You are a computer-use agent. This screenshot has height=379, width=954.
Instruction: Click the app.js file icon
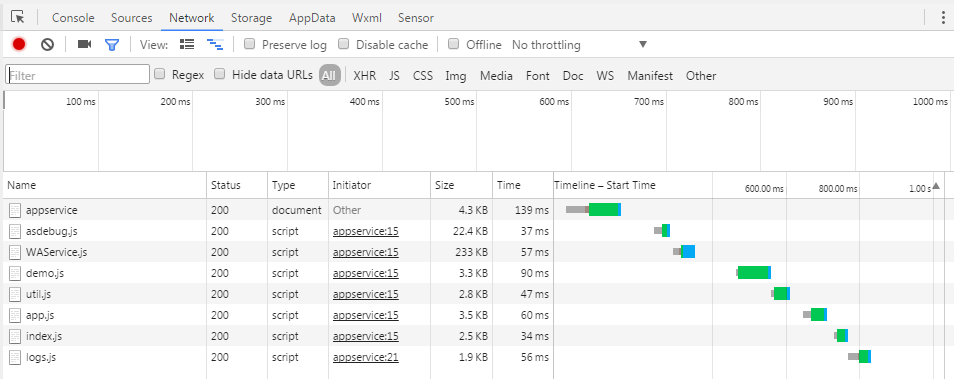[x=15, y=315]
